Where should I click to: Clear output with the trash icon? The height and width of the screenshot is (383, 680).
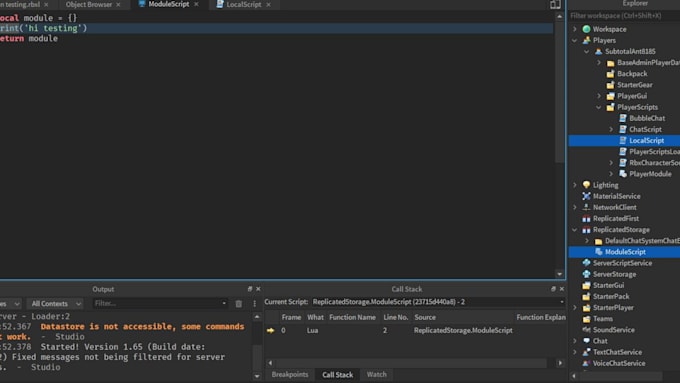[x=239, y=304]
